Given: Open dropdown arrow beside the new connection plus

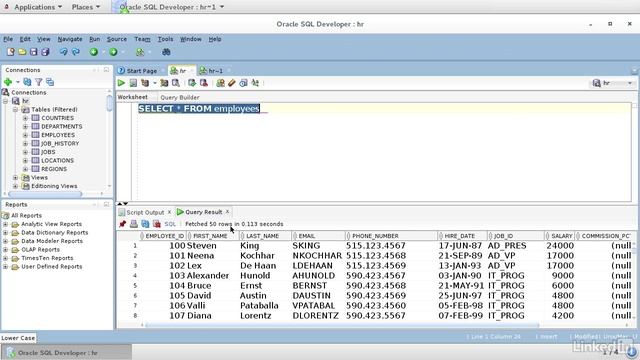Looking at the screenshot, I should coord(18,82).
